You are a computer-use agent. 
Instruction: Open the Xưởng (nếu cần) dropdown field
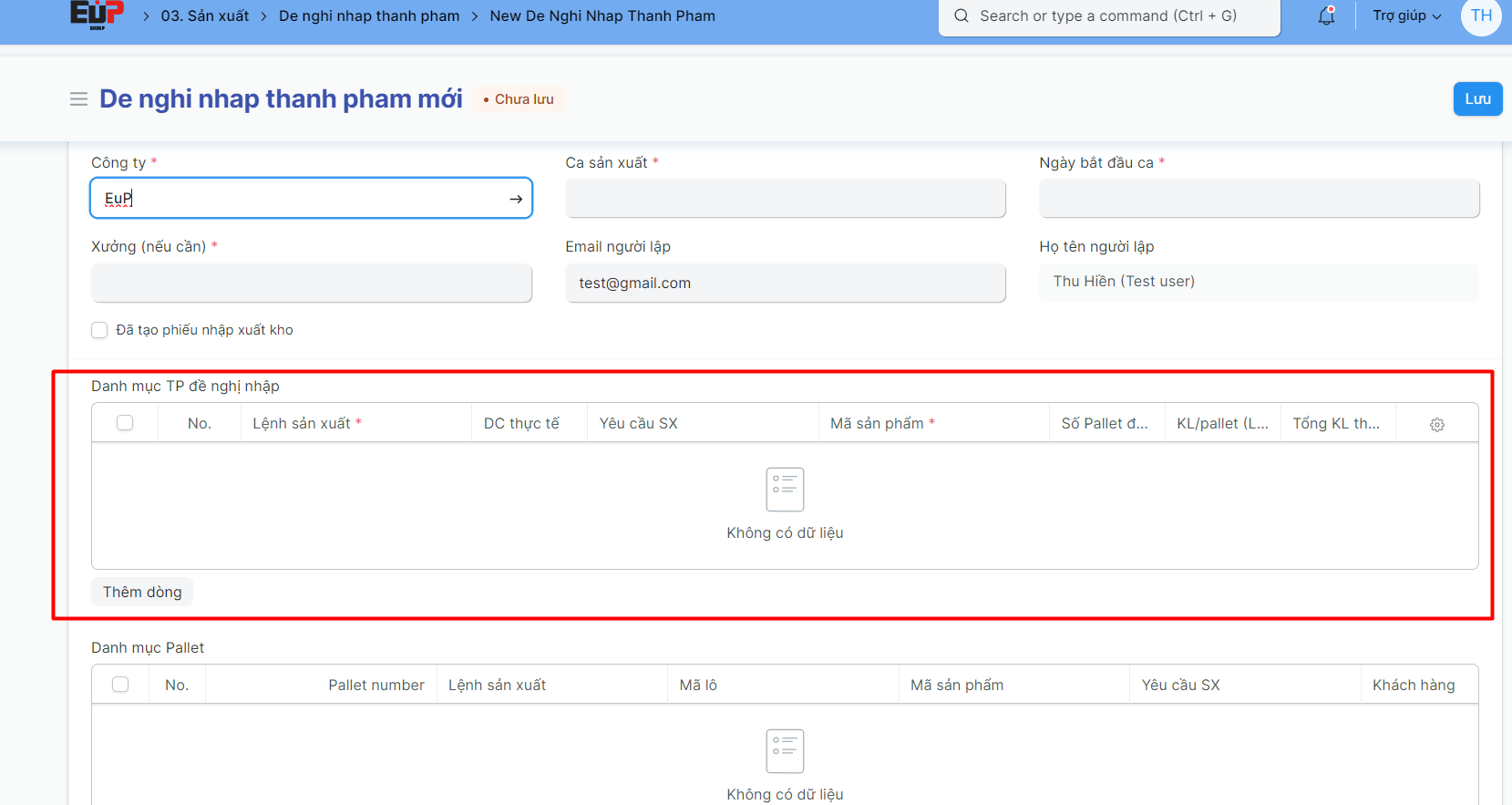tap(311, 284)
